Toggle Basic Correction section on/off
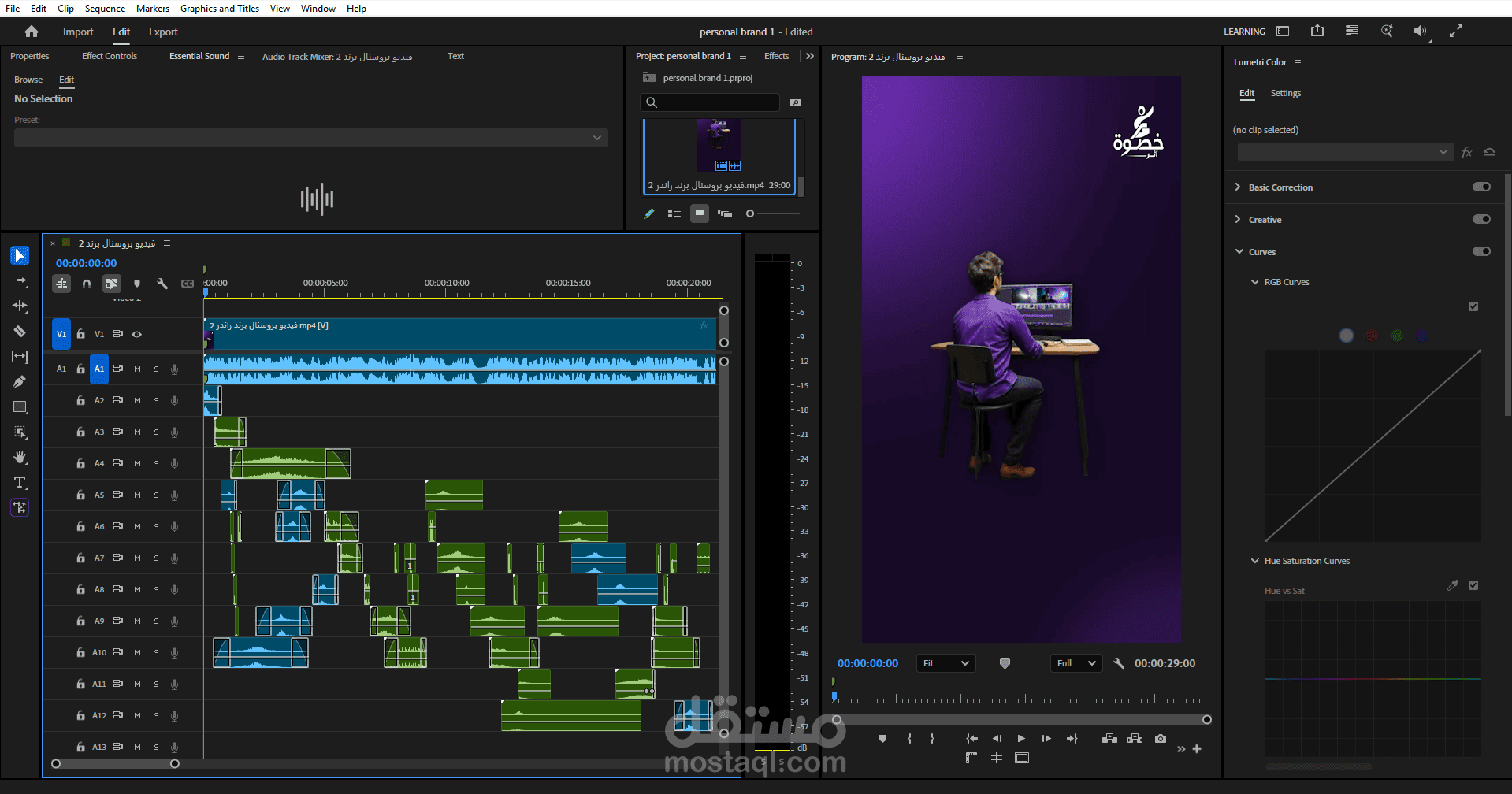The image size is (1512, 794). click(1481, 187)
